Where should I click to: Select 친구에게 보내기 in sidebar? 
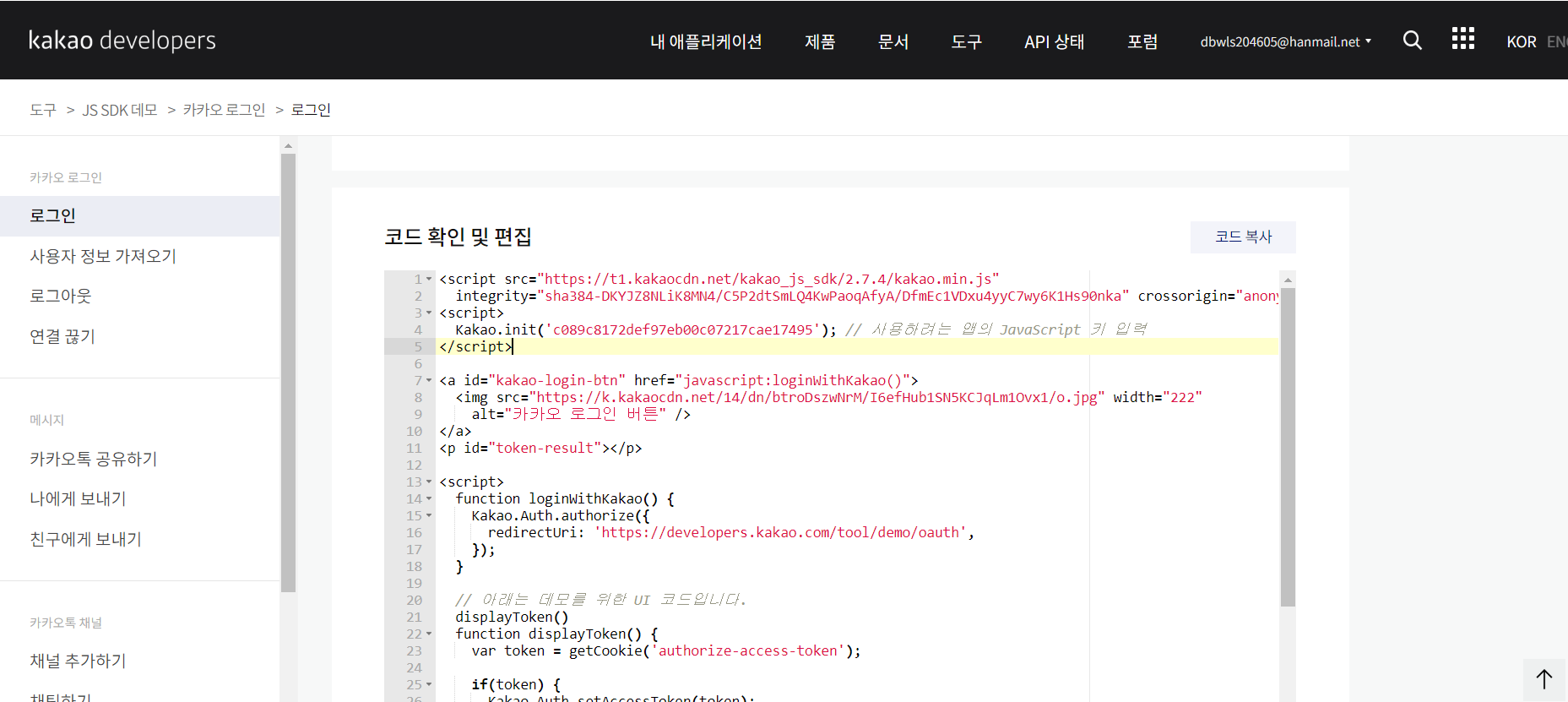pyautogui.click(x=85, y=539)
